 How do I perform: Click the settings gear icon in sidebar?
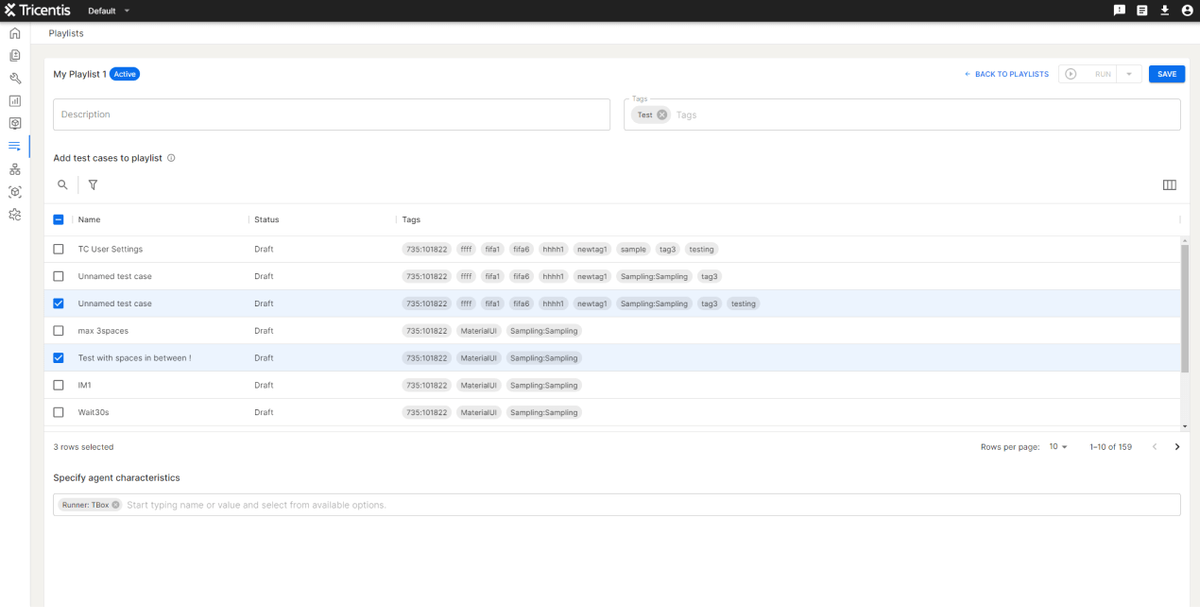14,213
